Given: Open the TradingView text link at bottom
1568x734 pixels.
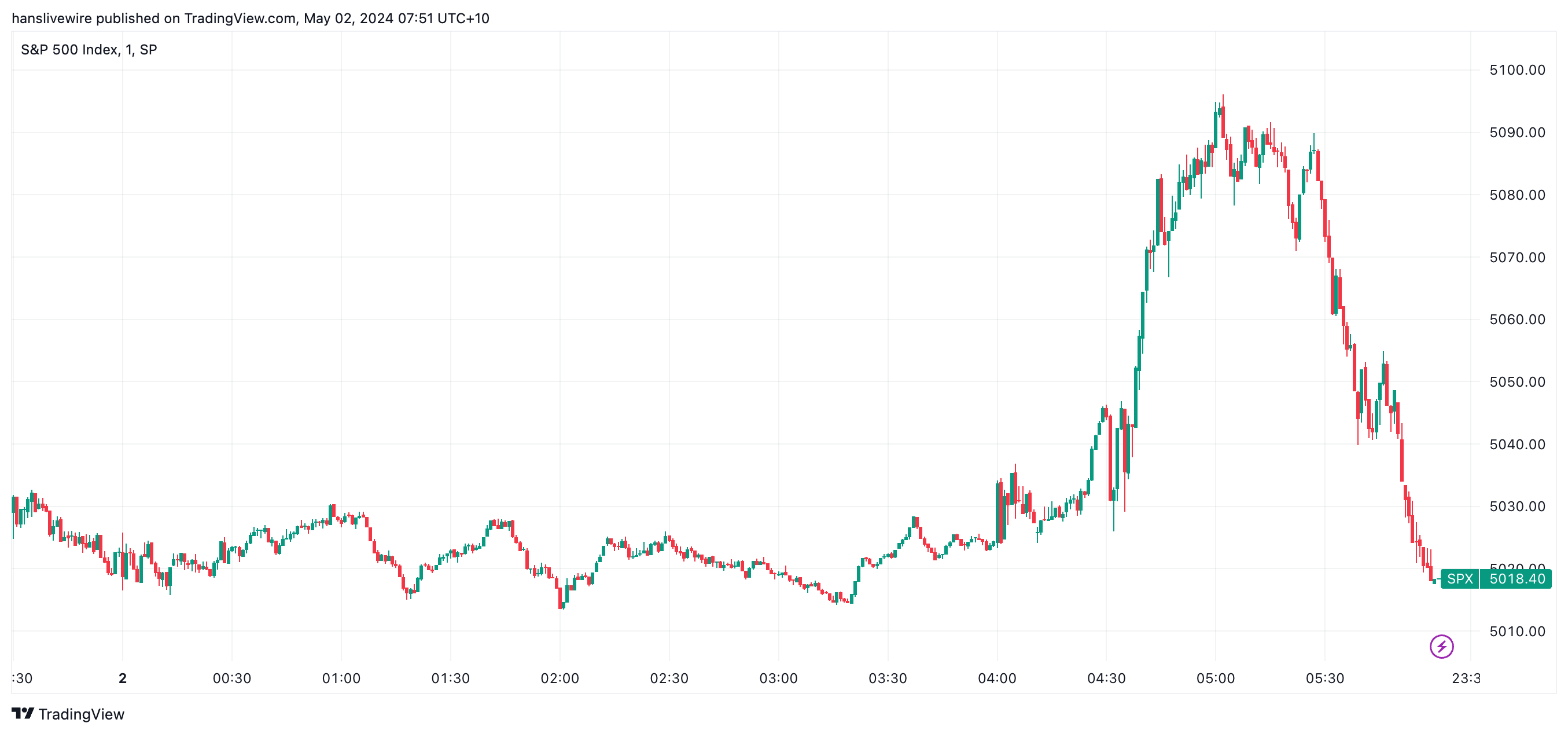Looking at the screenshot, I should [x=81, y=714].
